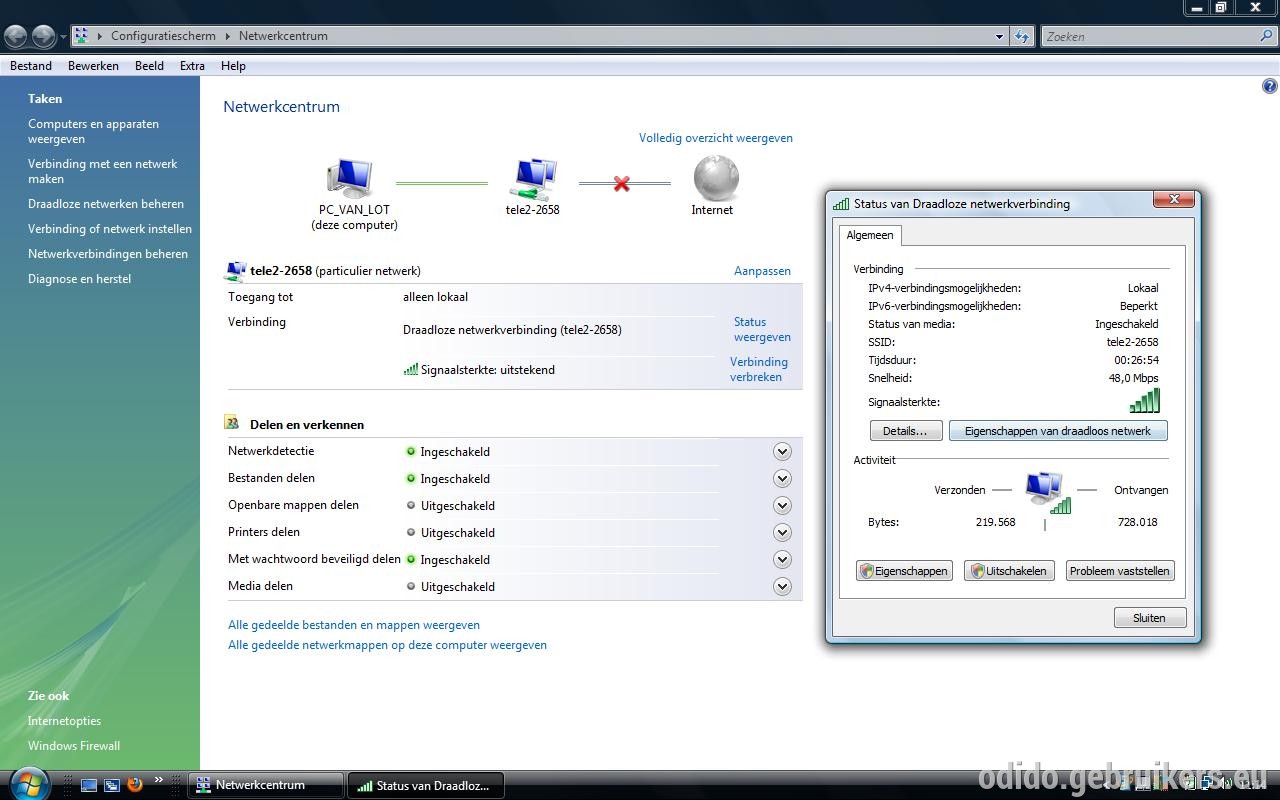
Task: Open Diagnose en herstel
Action: point(79,279)
